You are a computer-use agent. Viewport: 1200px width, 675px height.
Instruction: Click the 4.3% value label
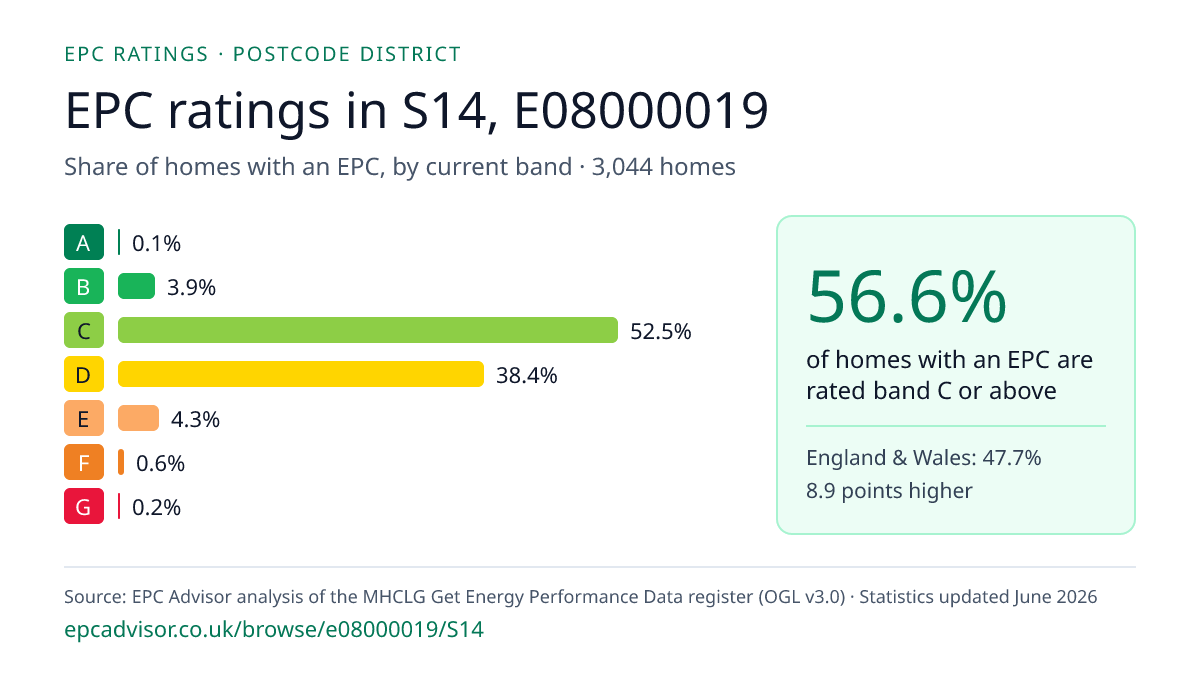click(x=196, y=419)
